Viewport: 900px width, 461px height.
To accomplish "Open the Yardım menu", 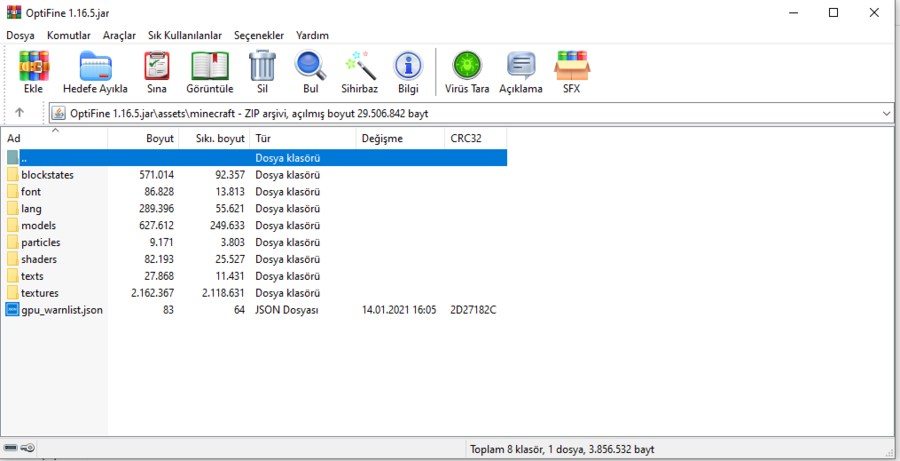I will click(x=312, y=35).
